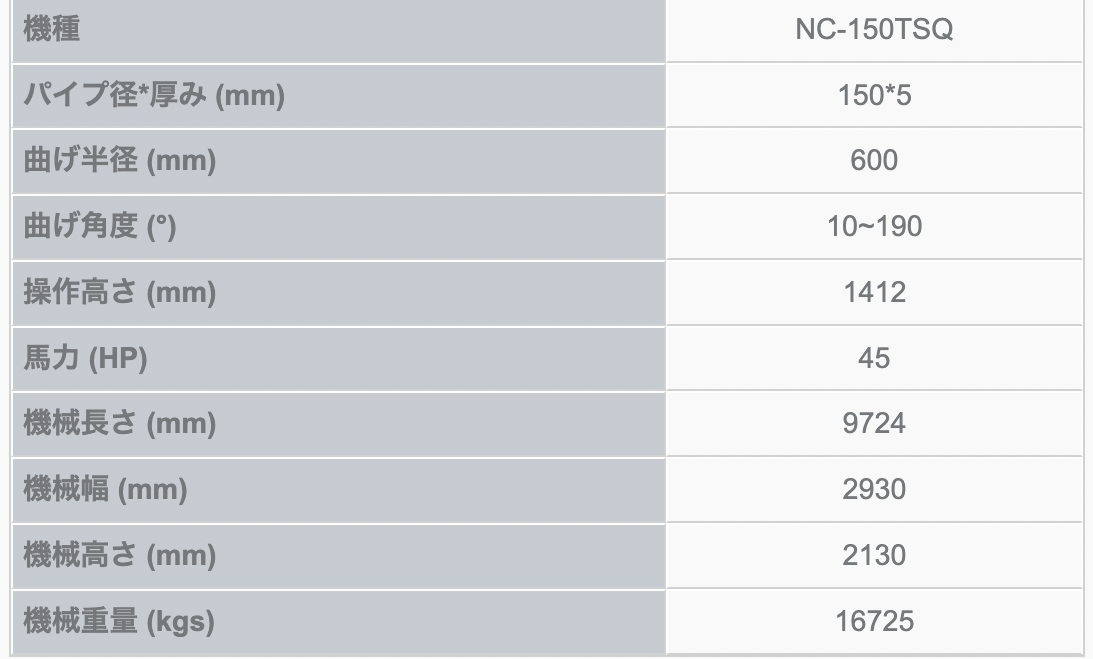This screenshot has width=1093, height=659.
Task: Click the 曲げ角度 (°) row label
Action: pyautogui.click(x=99, y=227)
